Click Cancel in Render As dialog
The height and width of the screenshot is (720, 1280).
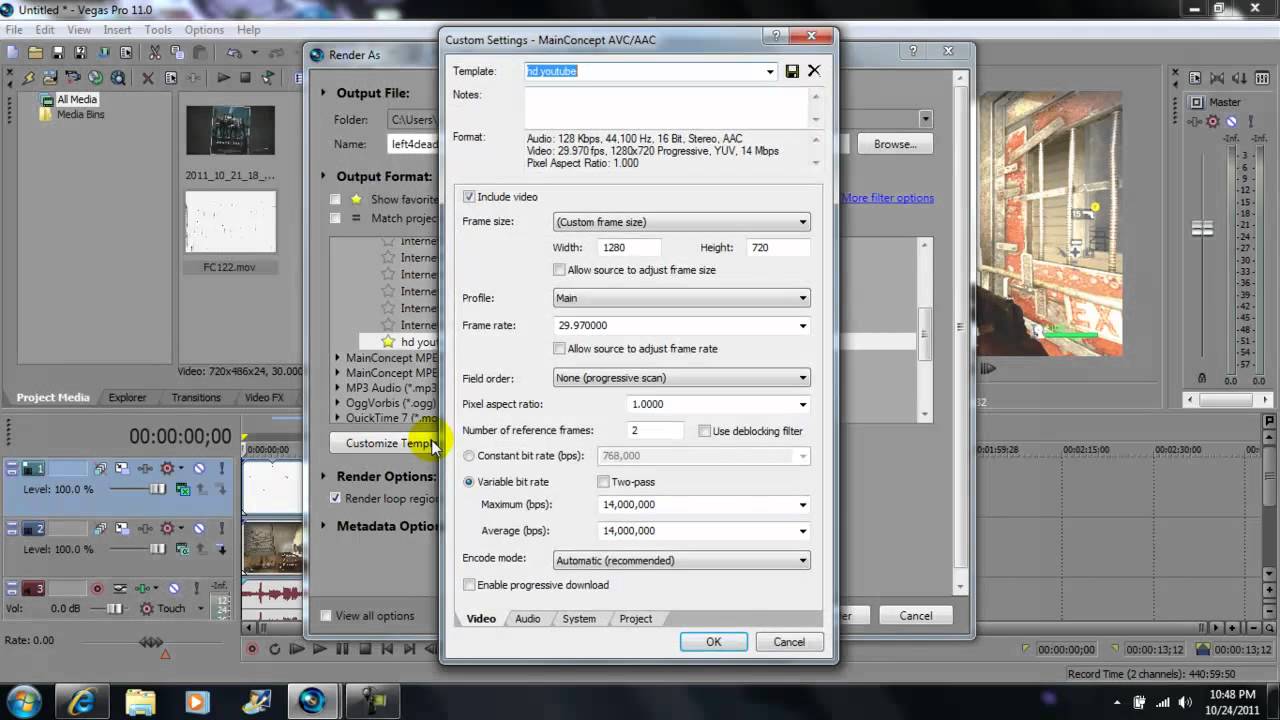(916, 616)
